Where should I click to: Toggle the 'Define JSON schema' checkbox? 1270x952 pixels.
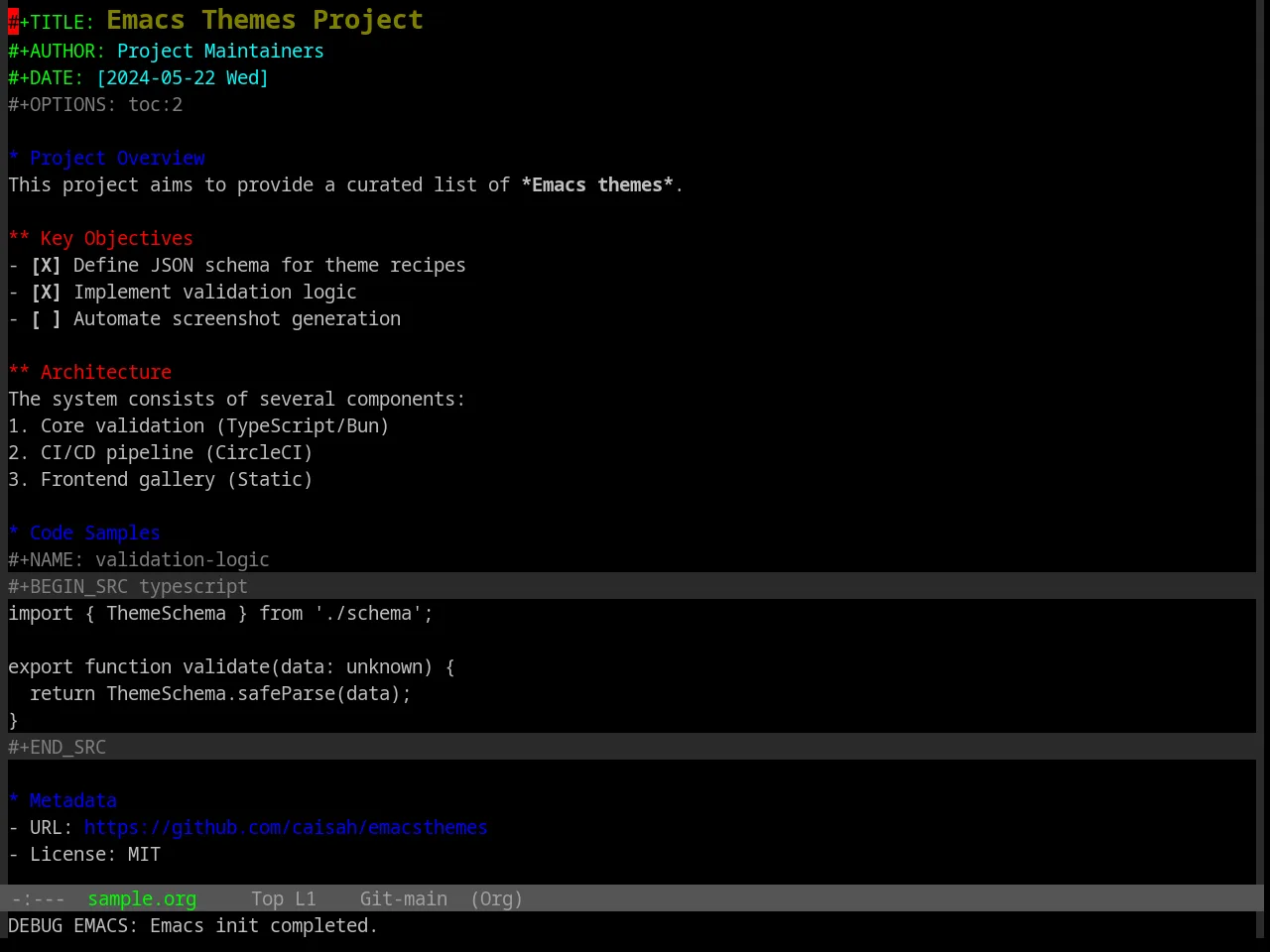pos(46,266)
